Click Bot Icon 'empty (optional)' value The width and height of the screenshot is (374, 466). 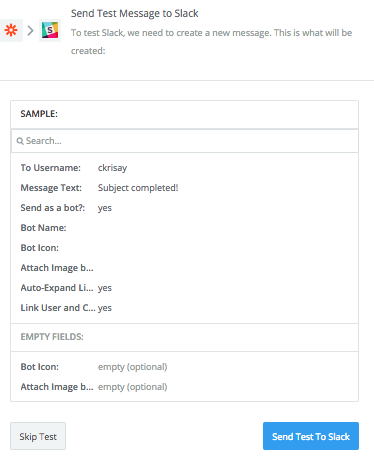tap(132, 367)
